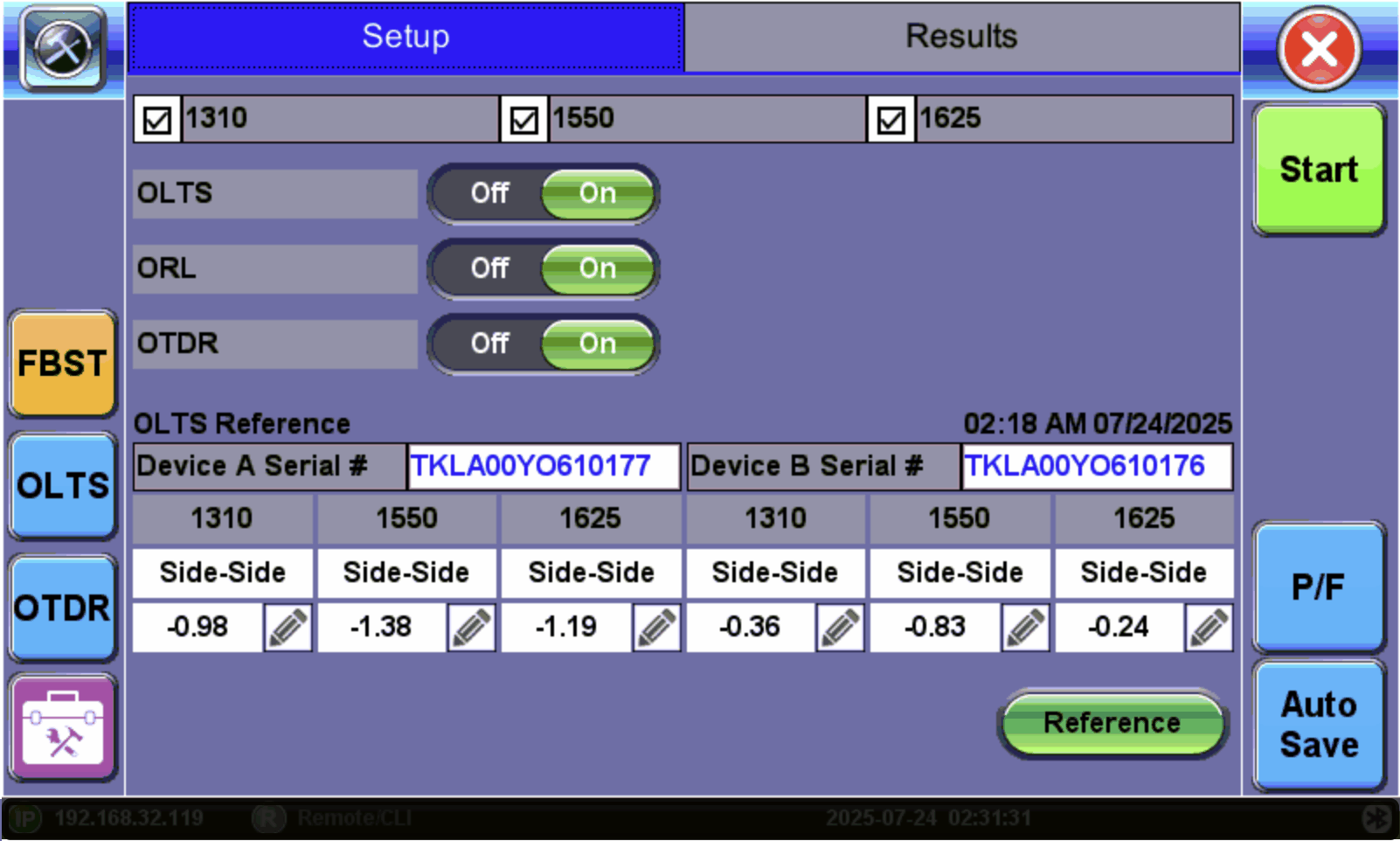Open the P/F settings button
Screen dimensions: 1400x841
point(1318,587)
